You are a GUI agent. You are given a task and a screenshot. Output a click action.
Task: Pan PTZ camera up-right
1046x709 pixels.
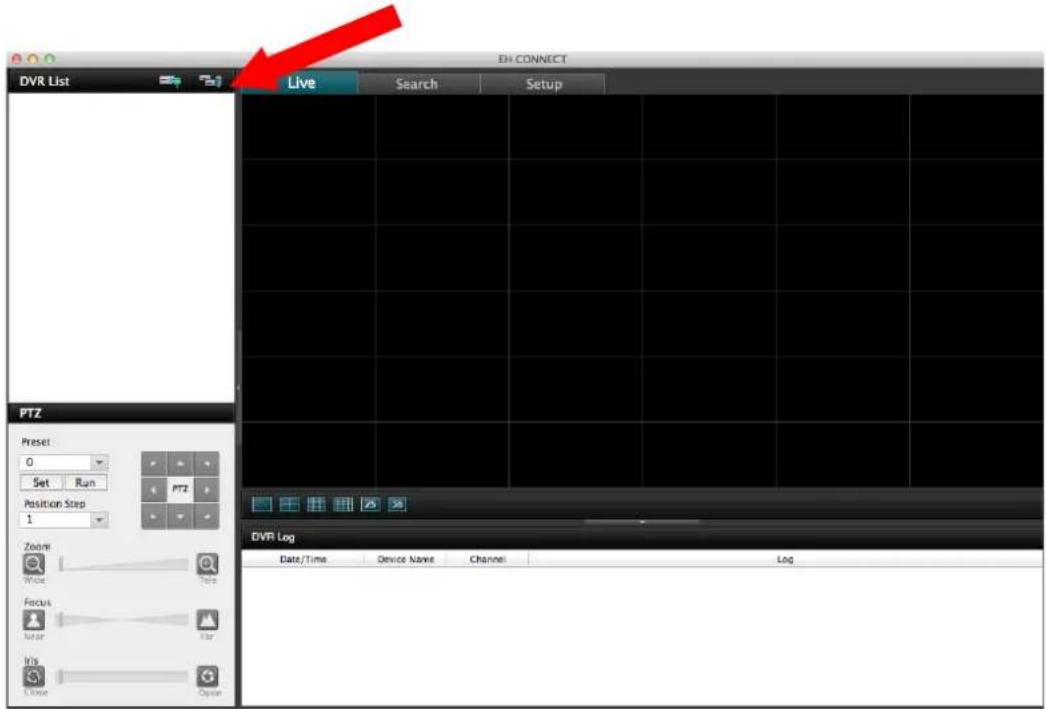click(x=206, y=464)
